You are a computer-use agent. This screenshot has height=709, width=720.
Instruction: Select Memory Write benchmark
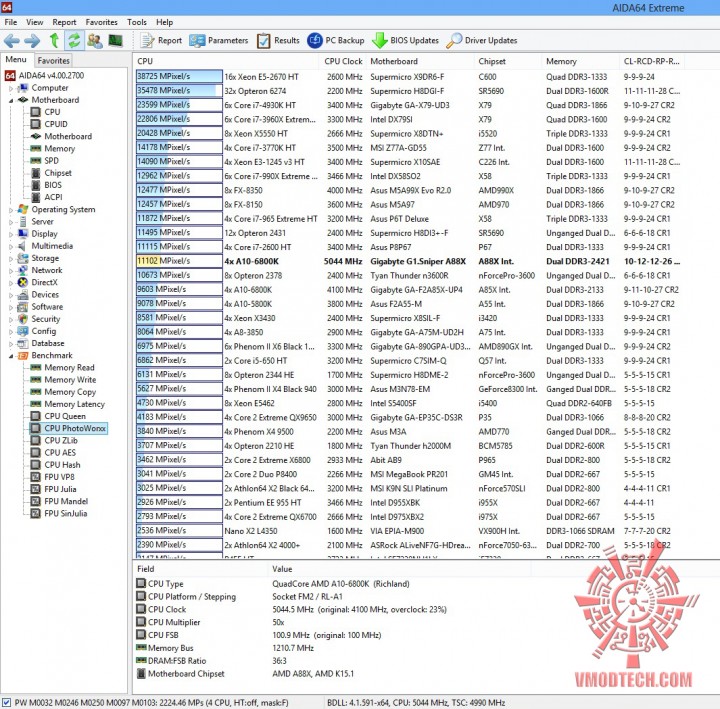[x=63, y=380]
